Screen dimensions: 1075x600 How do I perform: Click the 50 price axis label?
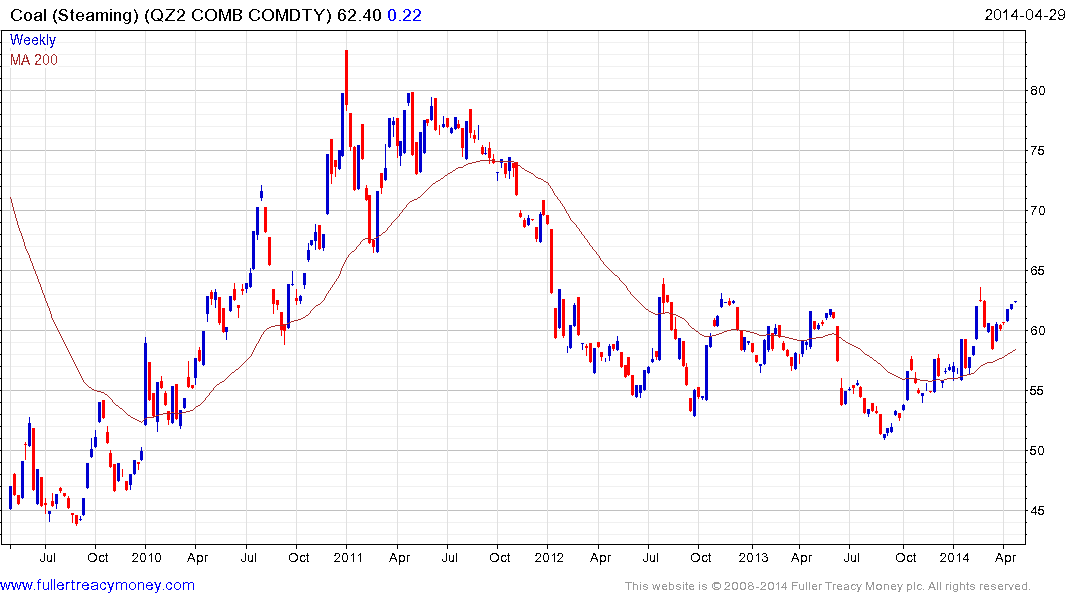tap(1037, 451)
